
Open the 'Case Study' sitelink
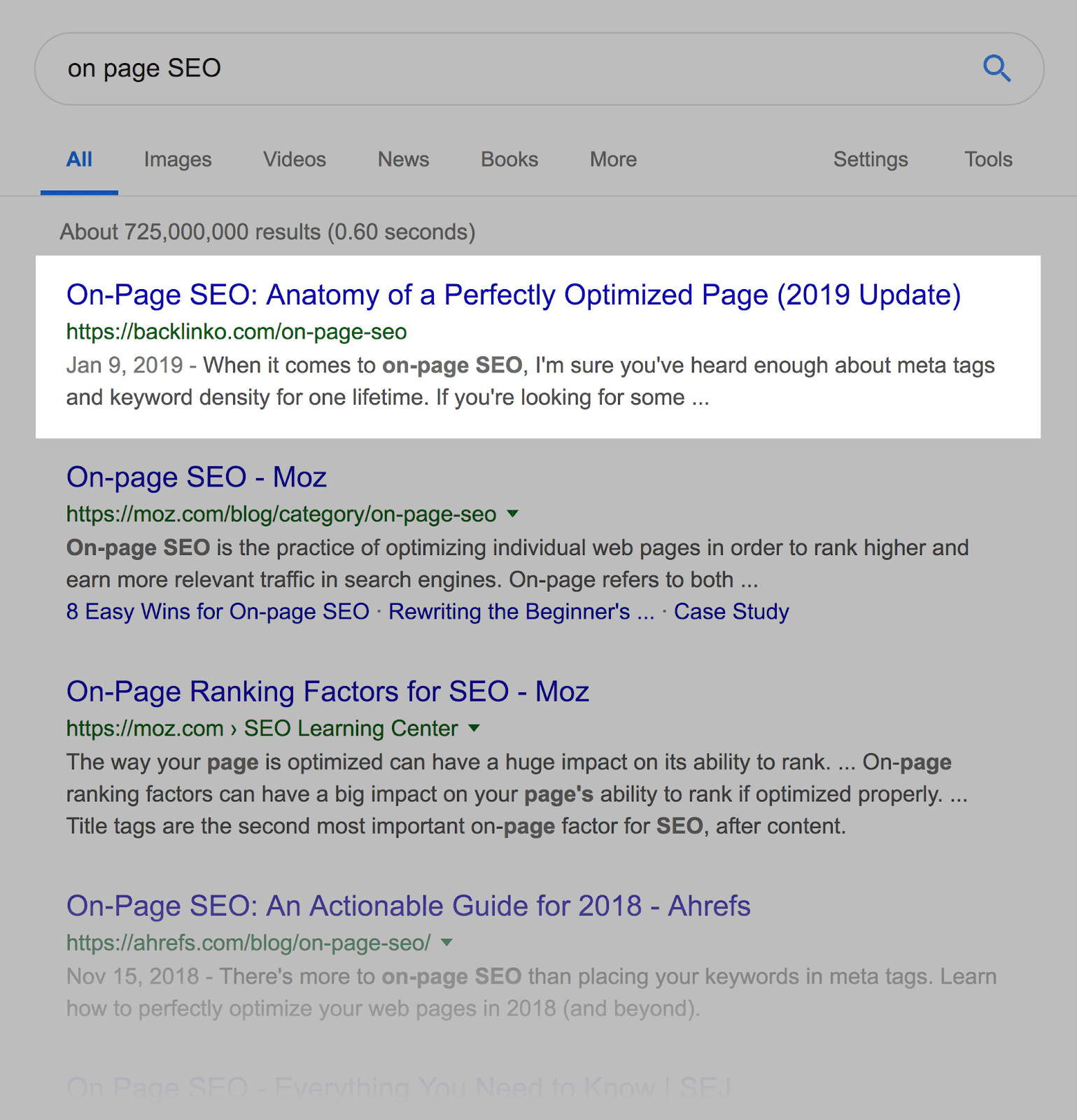(x=731, y=612)
